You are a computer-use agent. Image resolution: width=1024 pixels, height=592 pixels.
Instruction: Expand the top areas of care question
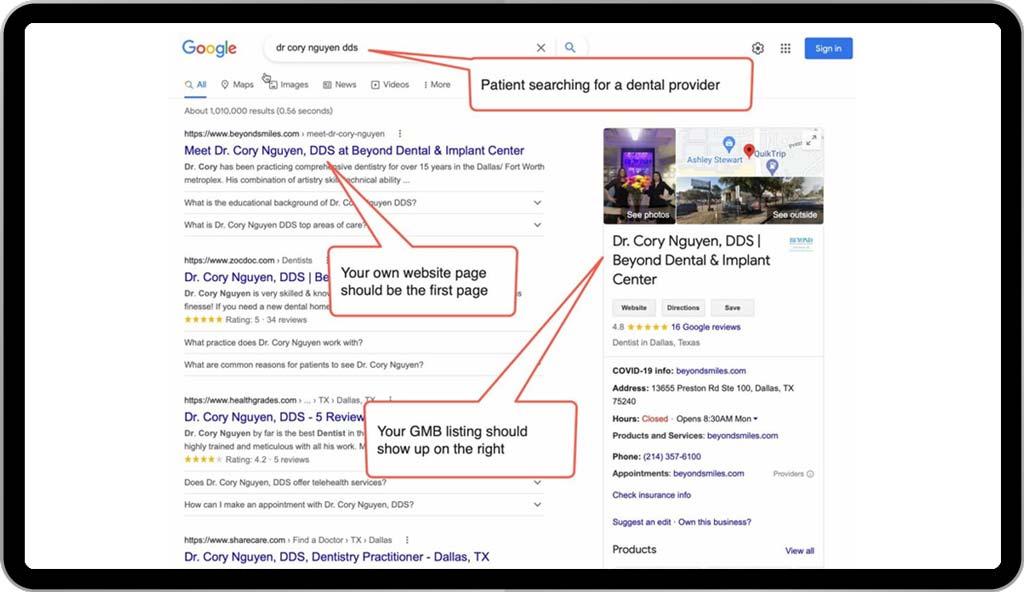pyautogui.click(x=363, y=225)
